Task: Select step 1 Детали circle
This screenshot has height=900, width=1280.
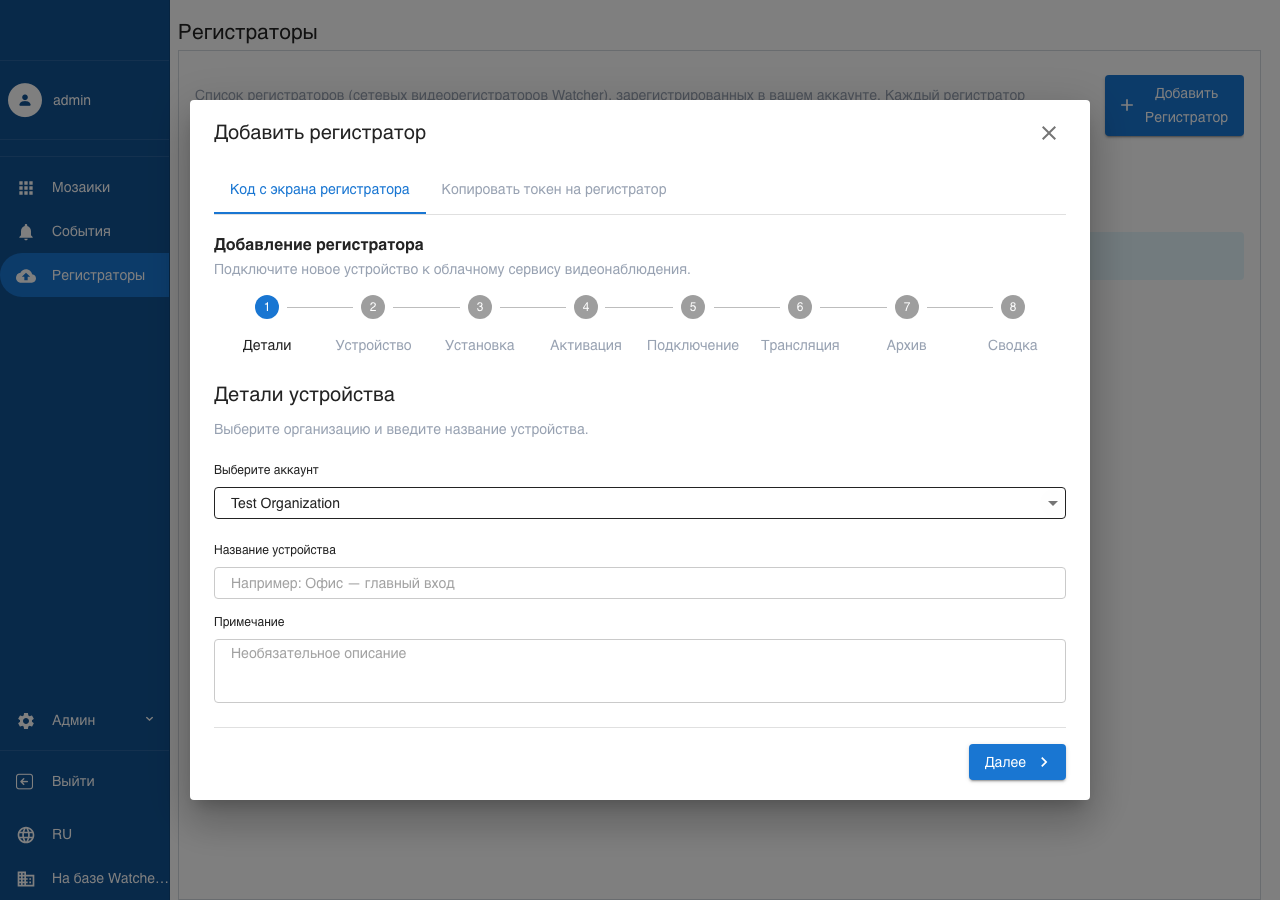Action: pos(267,307)
